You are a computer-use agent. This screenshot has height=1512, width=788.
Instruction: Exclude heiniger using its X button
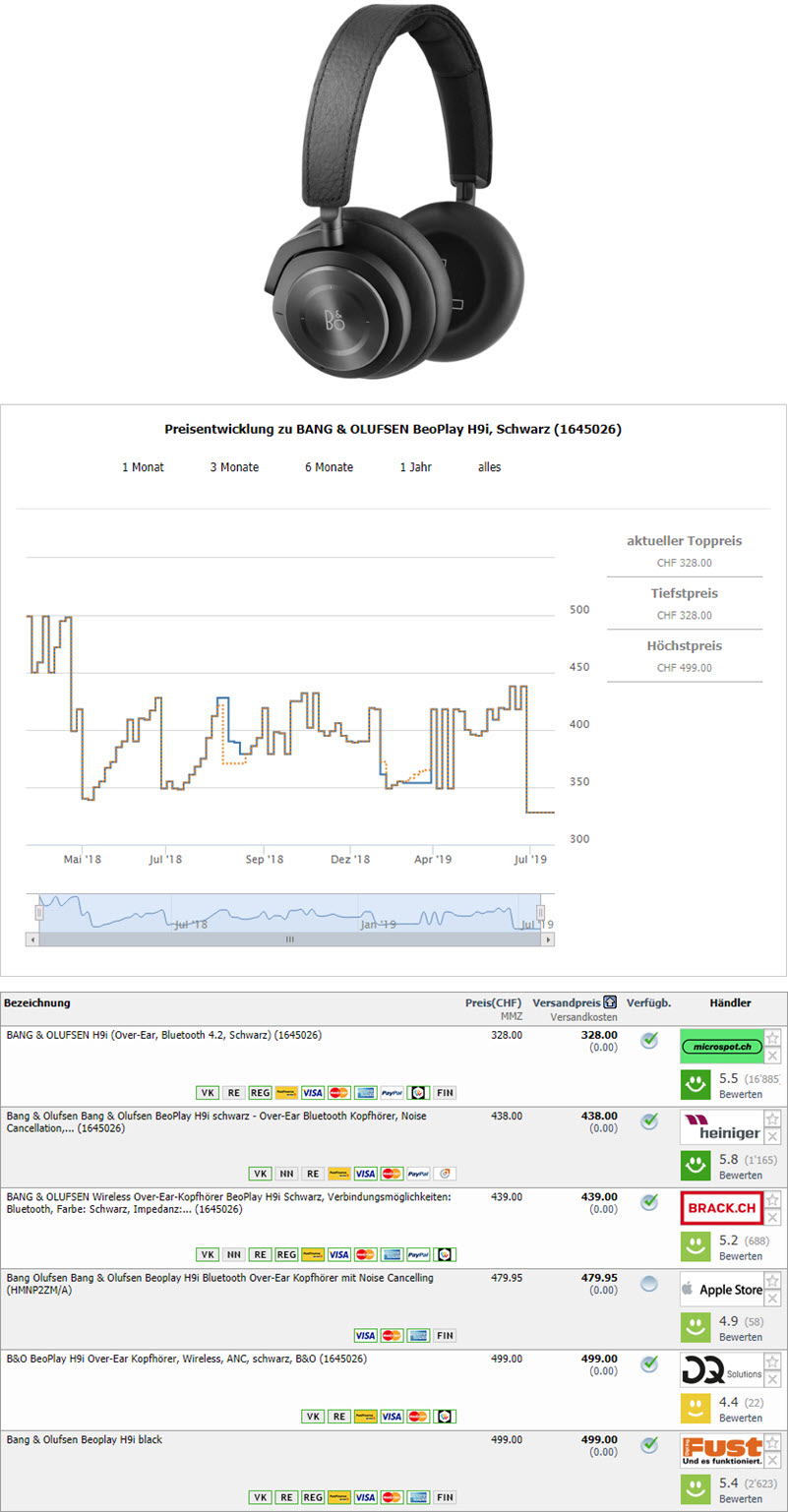773,1136
